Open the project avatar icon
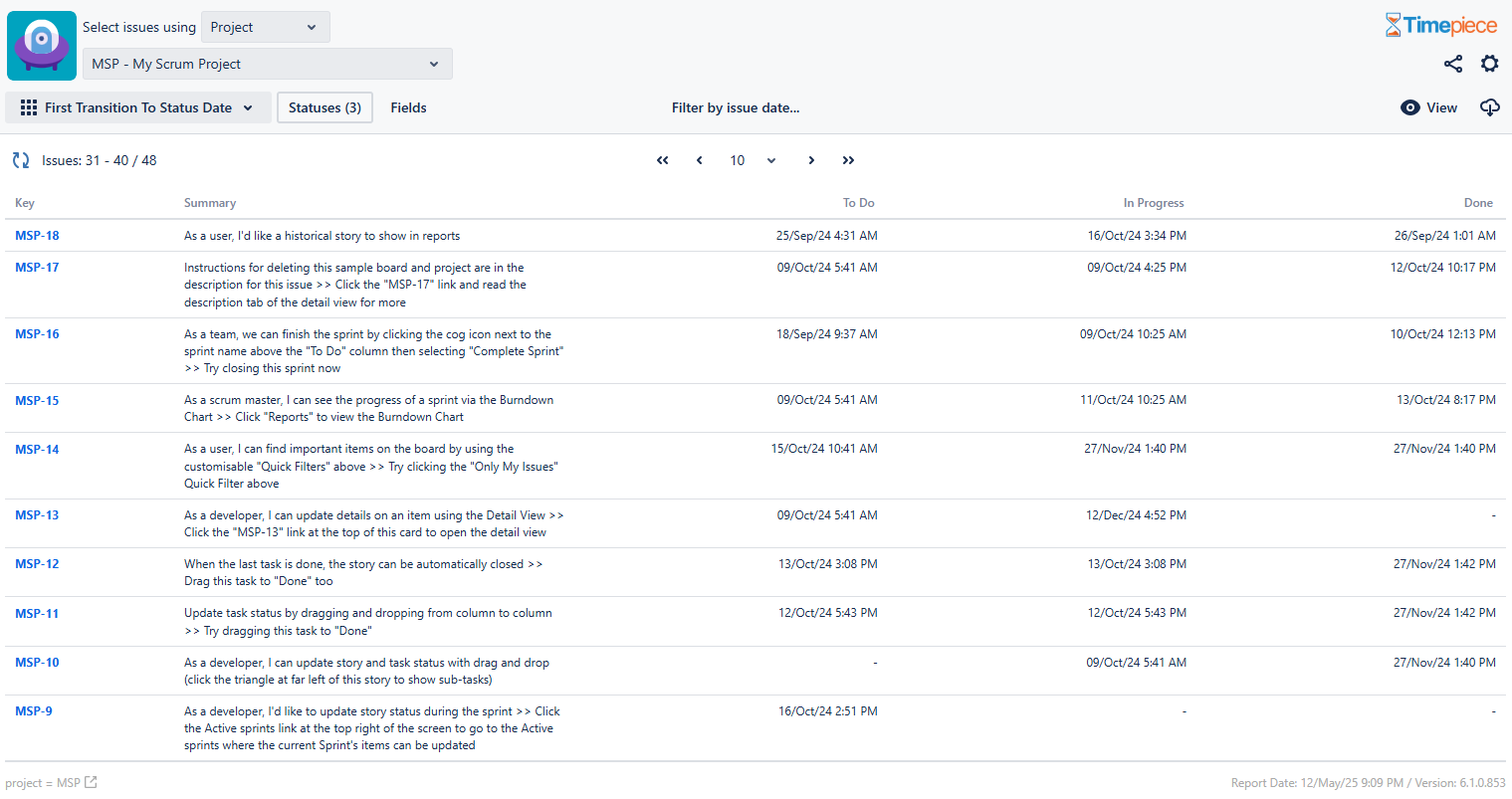This screenshot has height=799, width=1512. click(x=42, y=46)
